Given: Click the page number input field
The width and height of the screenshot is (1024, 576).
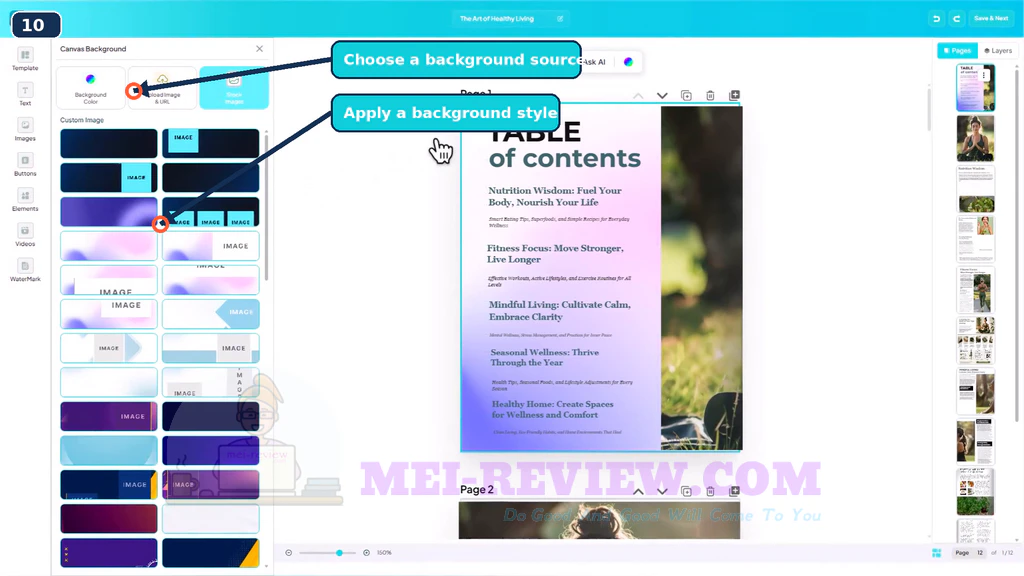Looking at the screenshot, I should point(980,552).
